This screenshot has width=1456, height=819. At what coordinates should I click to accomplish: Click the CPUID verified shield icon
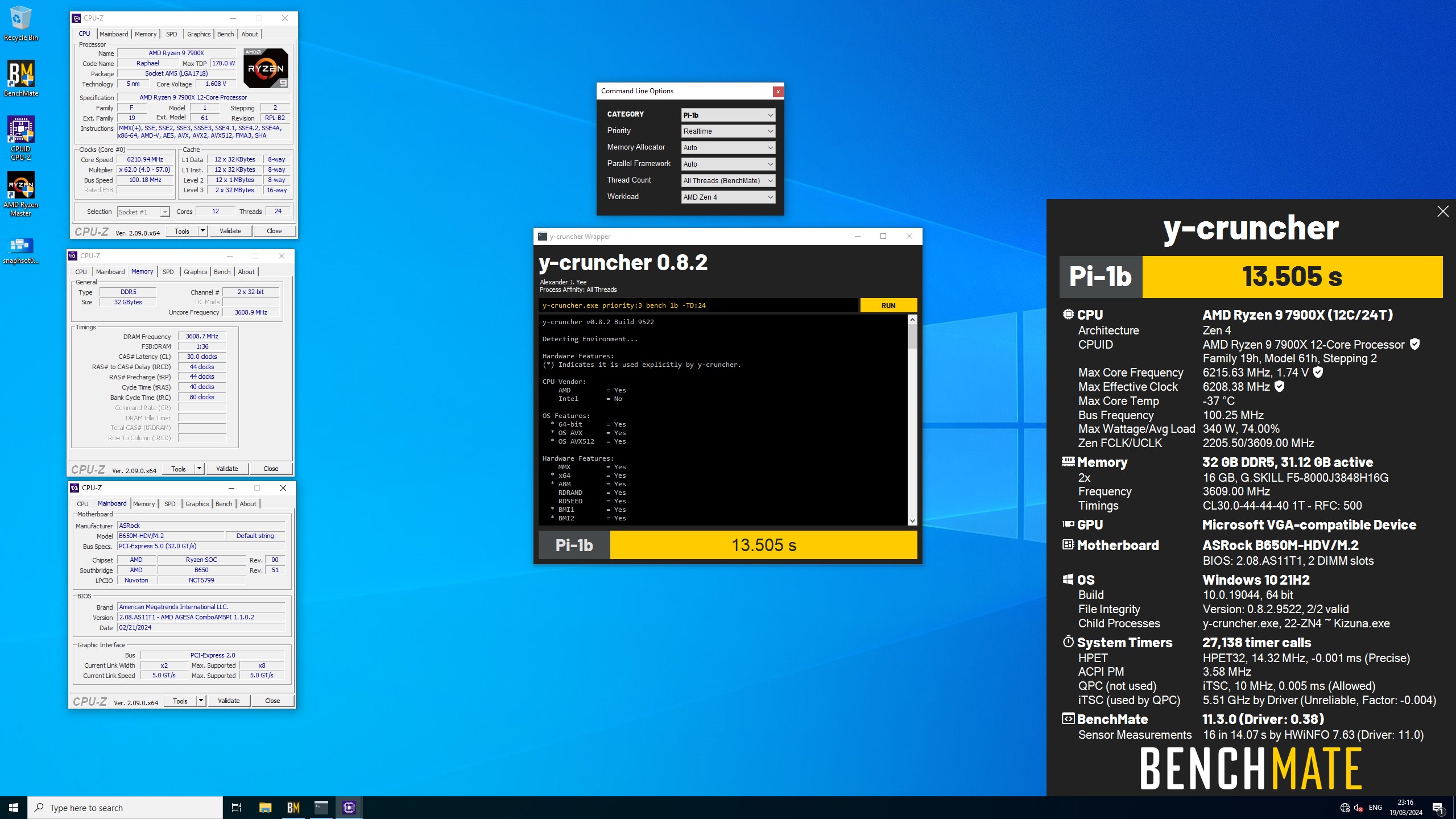(x=1415, y=344)
